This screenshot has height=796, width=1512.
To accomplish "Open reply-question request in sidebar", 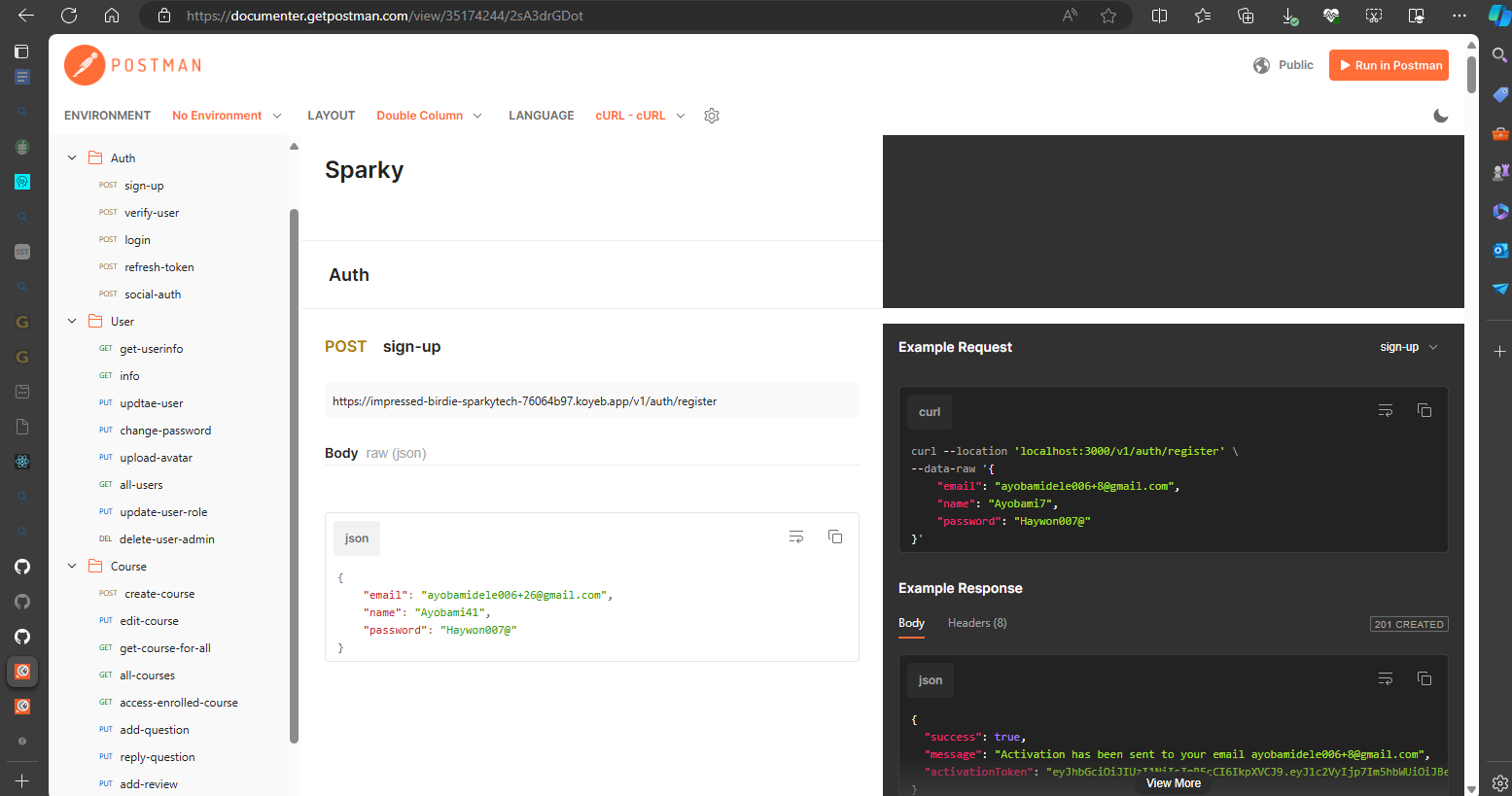I will pyautogui.click(x=158, y=757).
